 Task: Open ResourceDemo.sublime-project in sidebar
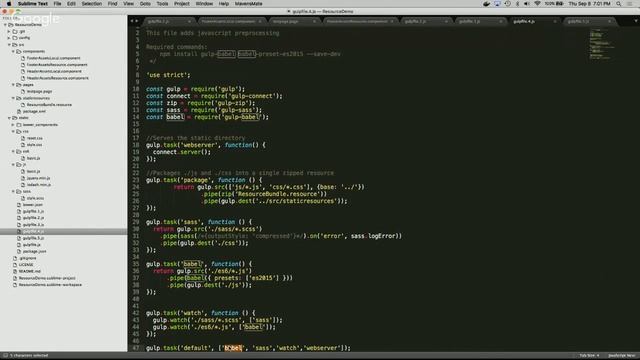tap(47, 278)
